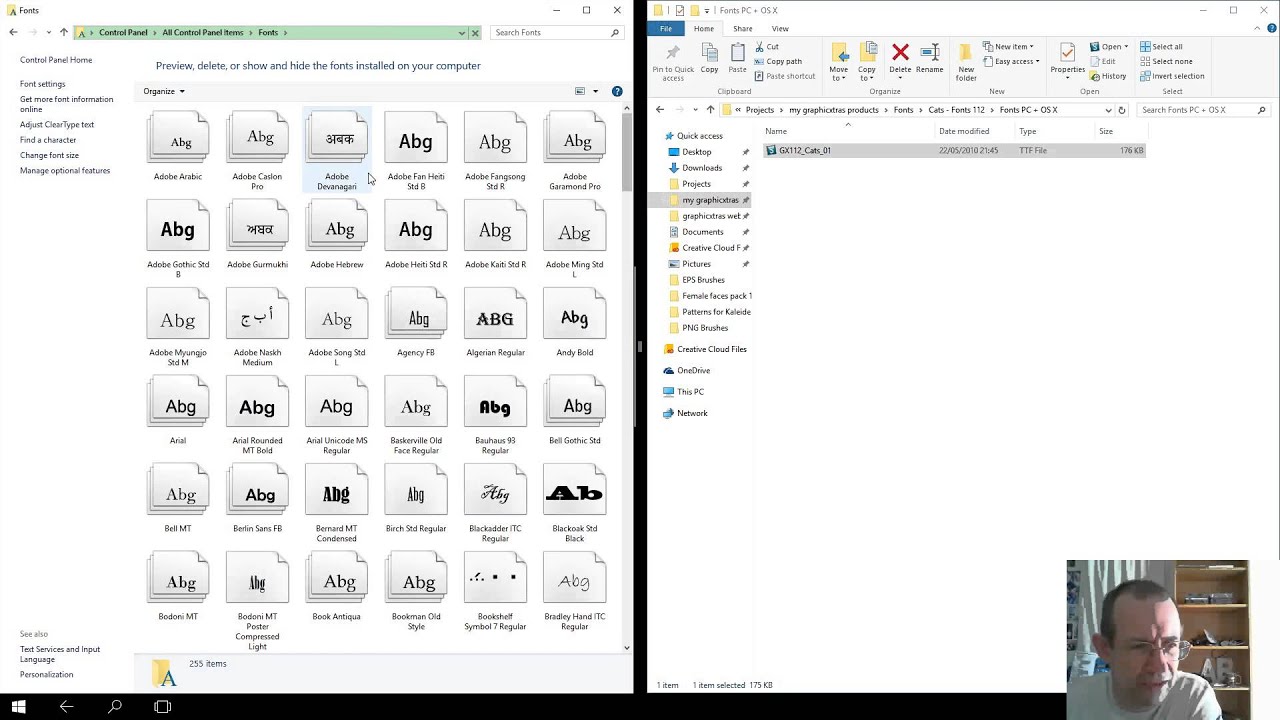This screenshot has height=720, width=1280.
Task: Open Downloads in the navigation pane
Action: 702,168
